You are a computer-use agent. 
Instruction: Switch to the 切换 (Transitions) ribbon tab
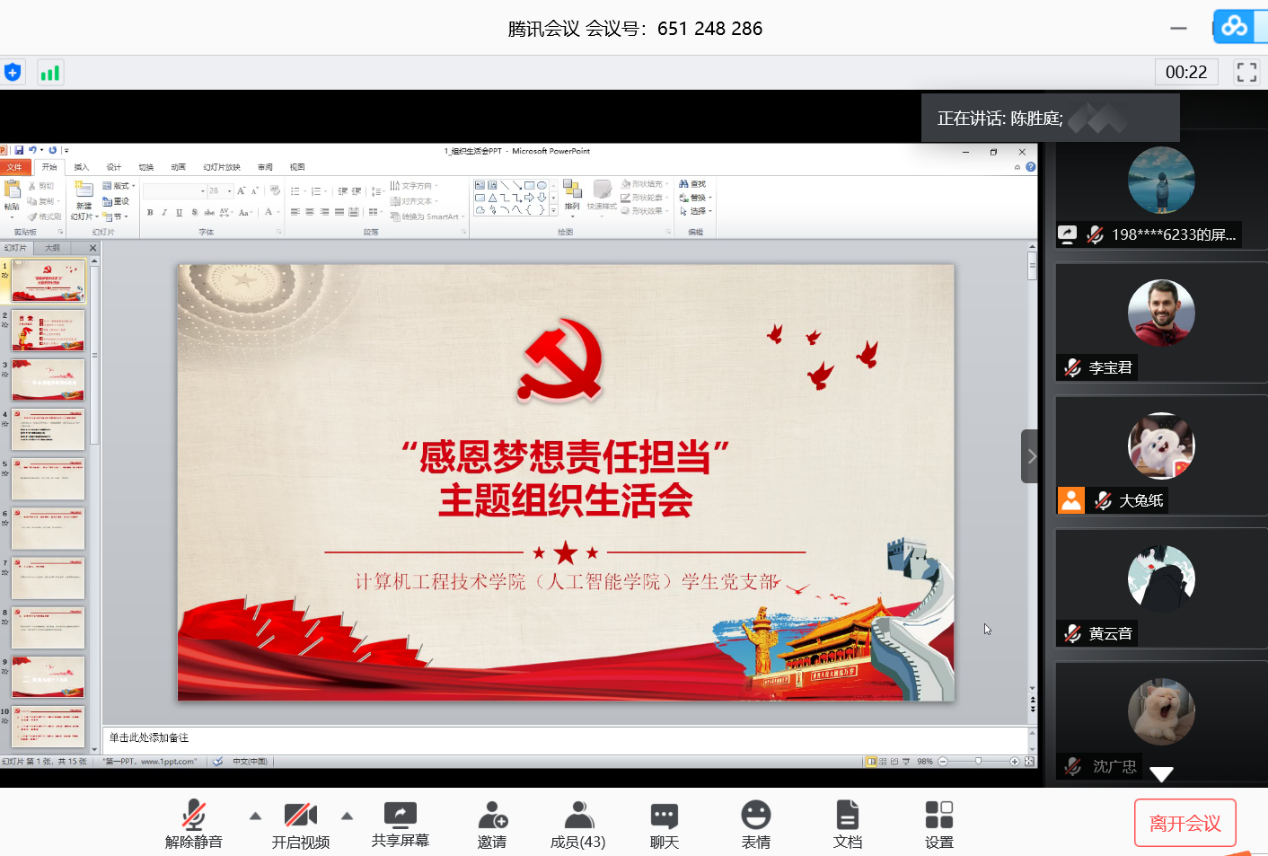point(146,167)
